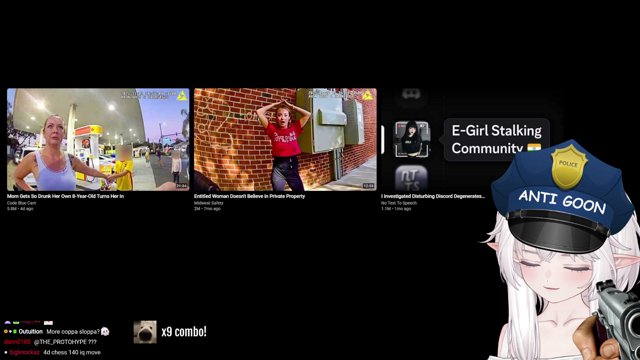Click the dog emote beside 'x9 combo!'
The image size is (640, 360).
[x=145, y=332]
